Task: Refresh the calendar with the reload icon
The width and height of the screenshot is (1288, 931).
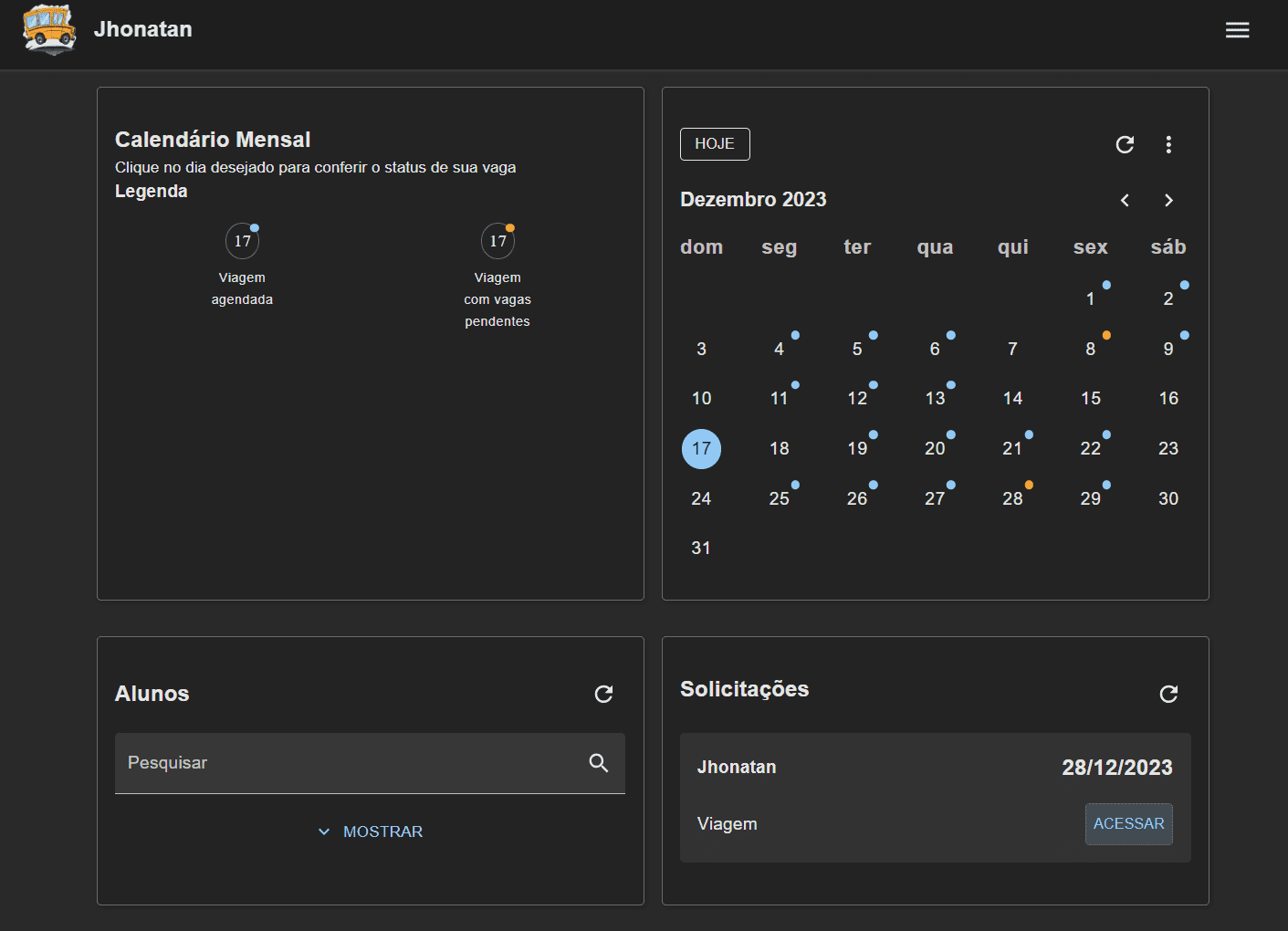Action: pyautogui.click(x=1125, y=144)
